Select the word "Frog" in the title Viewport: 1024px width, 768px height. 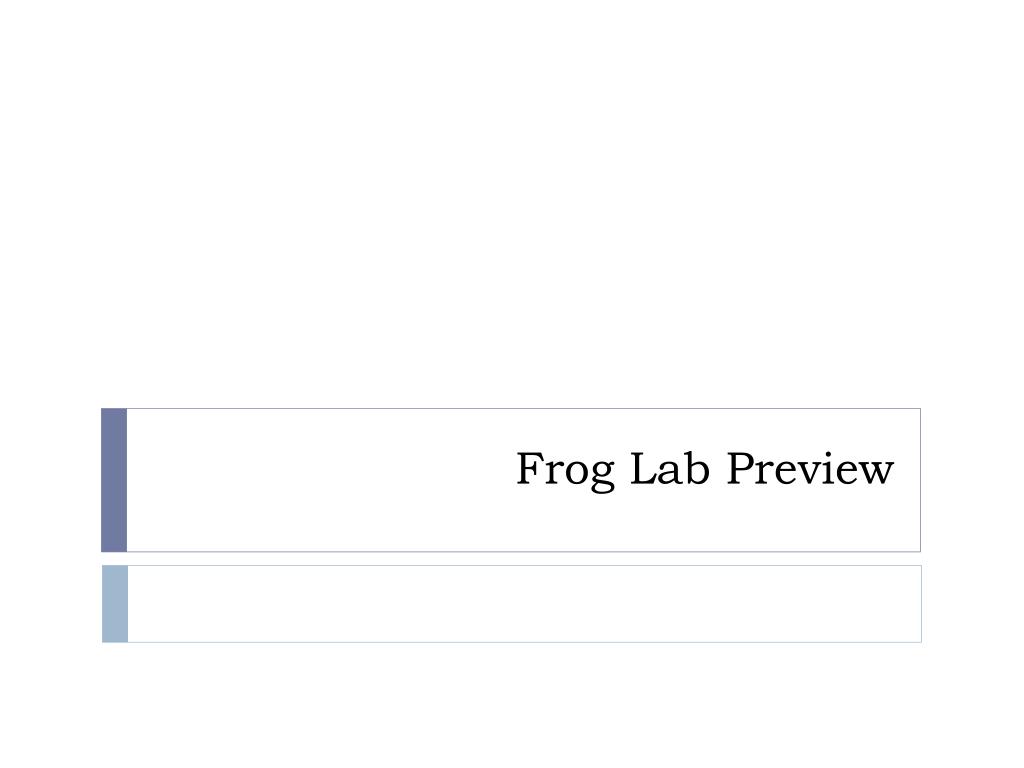(x=566, y=471)
